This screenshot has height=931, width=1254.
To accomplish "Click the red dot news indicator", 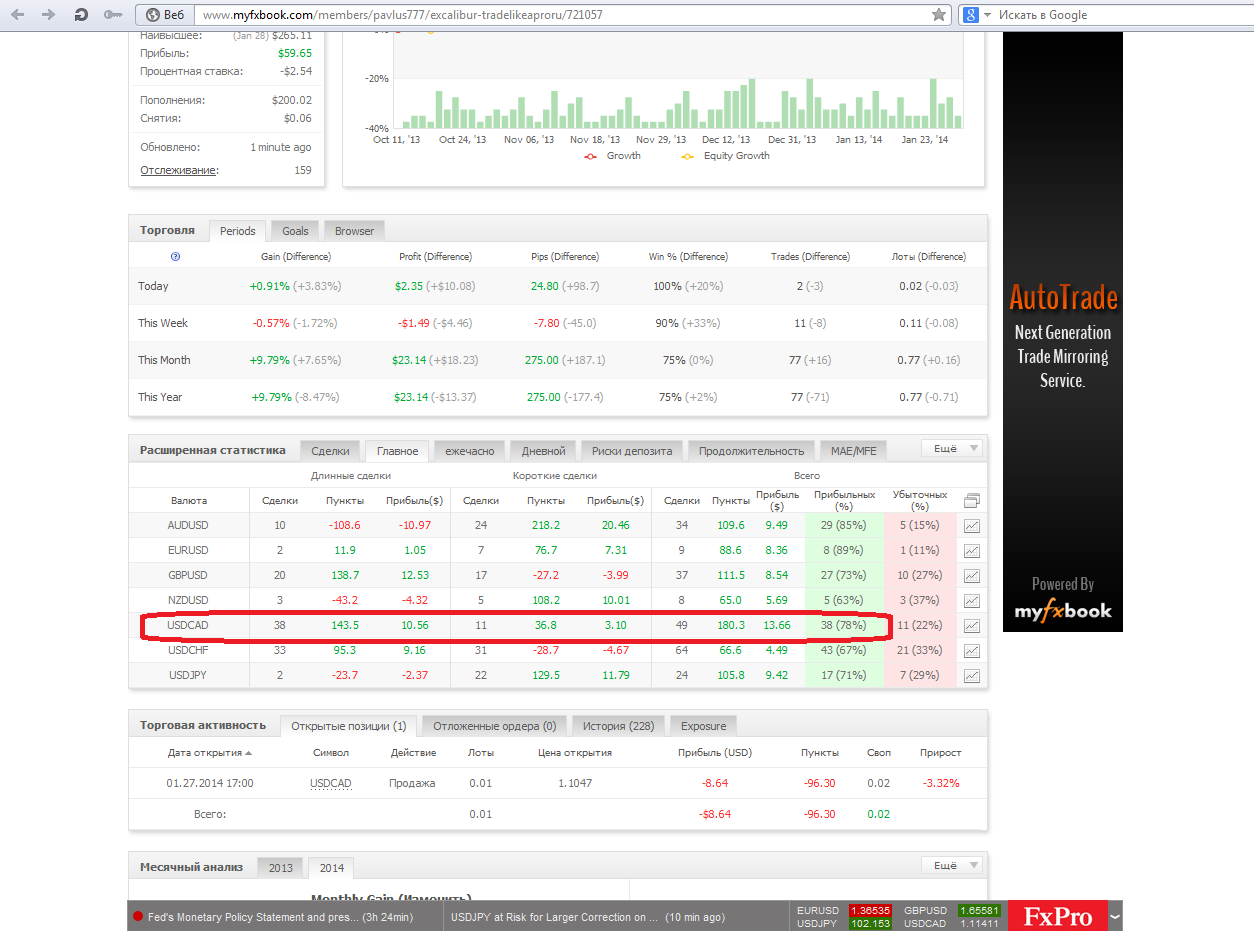I will [x=138, y=917].
